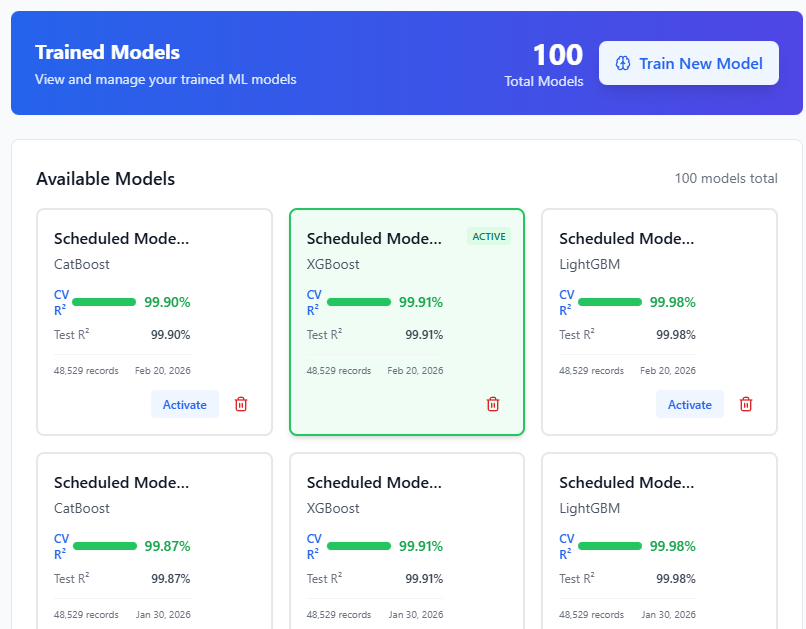This screenshot has height=629, width=806.
Task: Activate the top LightGBM model
Action: coord(690,404)
